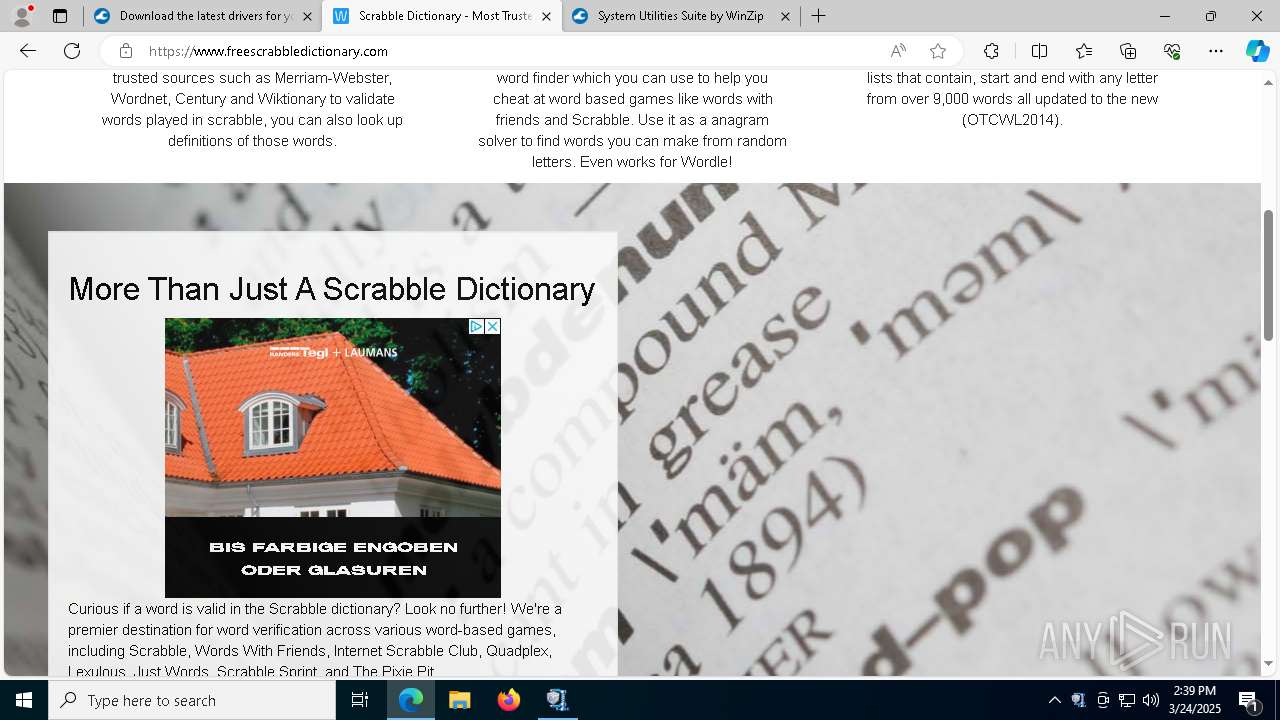The width and height of the screenshot is (1280, 720).
Task: Toggle the Split screen icon
Action: click(x=1039, y=51)
